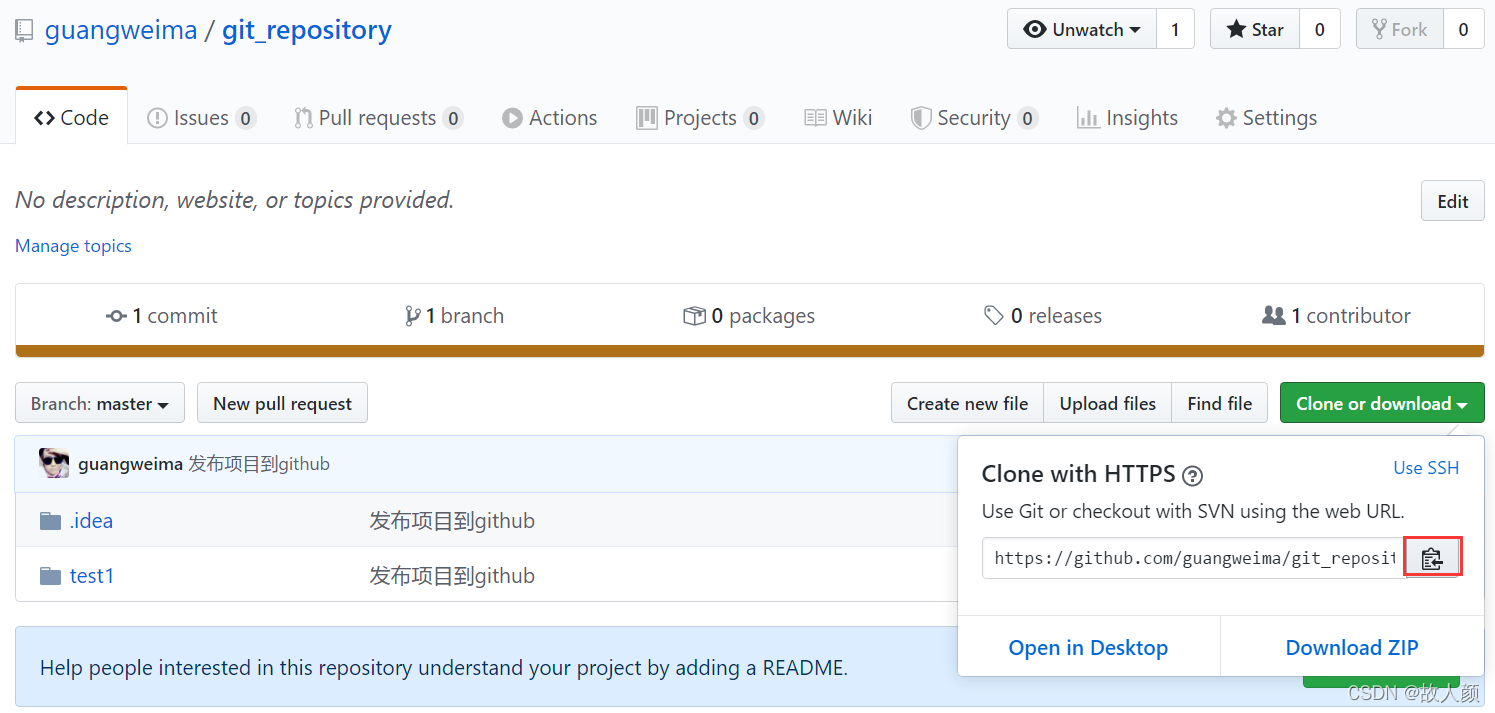1495x713 pixels.
Task: Click the watchers count of 1
Action: pyautogui.click(x=1175, y=30)
